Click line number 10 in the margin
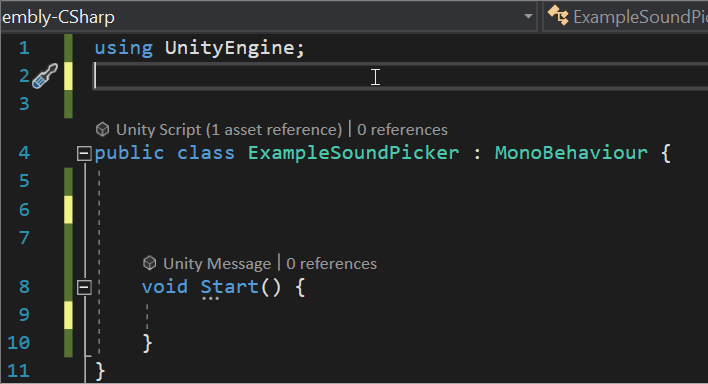Image resolution: width=708 pixels, height=384 pixels. tap(19, 343)
